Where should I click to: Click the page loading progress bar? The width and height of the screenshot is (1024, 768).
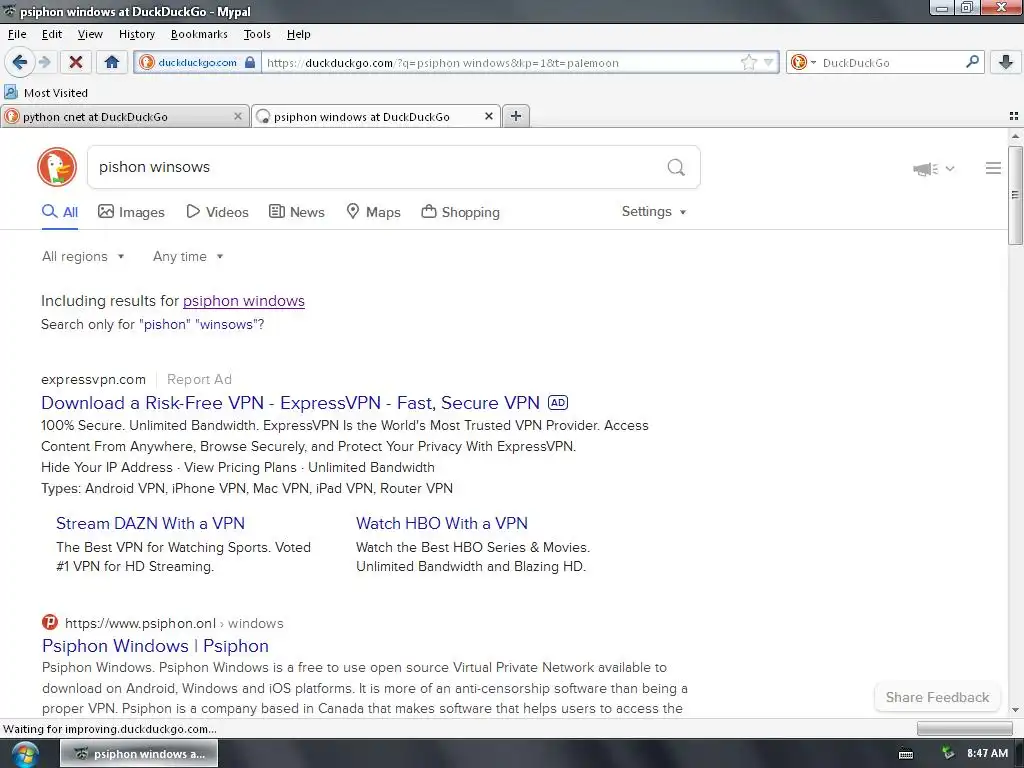(965, 728)
